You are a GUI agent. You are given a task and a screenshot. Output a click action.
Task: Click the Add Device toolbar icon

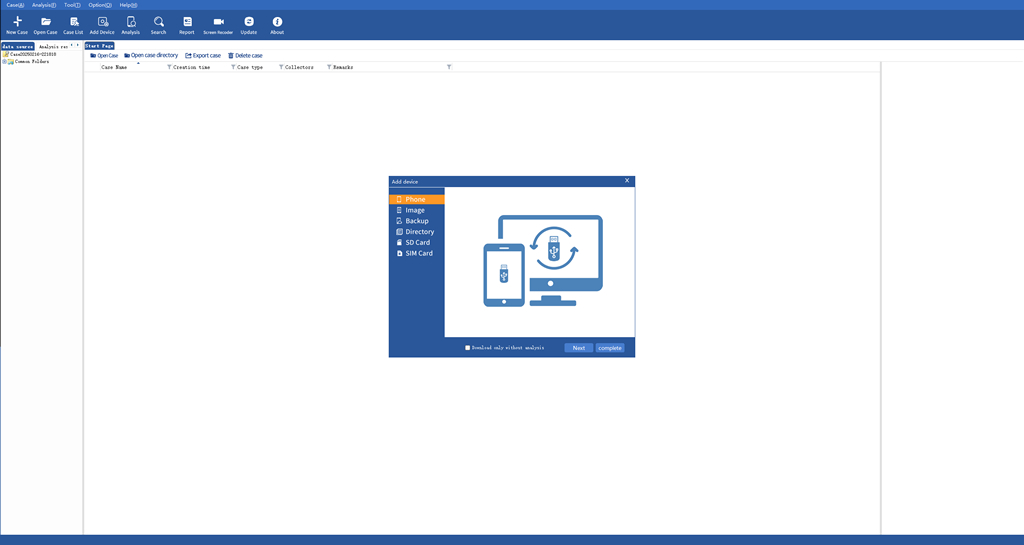click(x=102, y=25)
